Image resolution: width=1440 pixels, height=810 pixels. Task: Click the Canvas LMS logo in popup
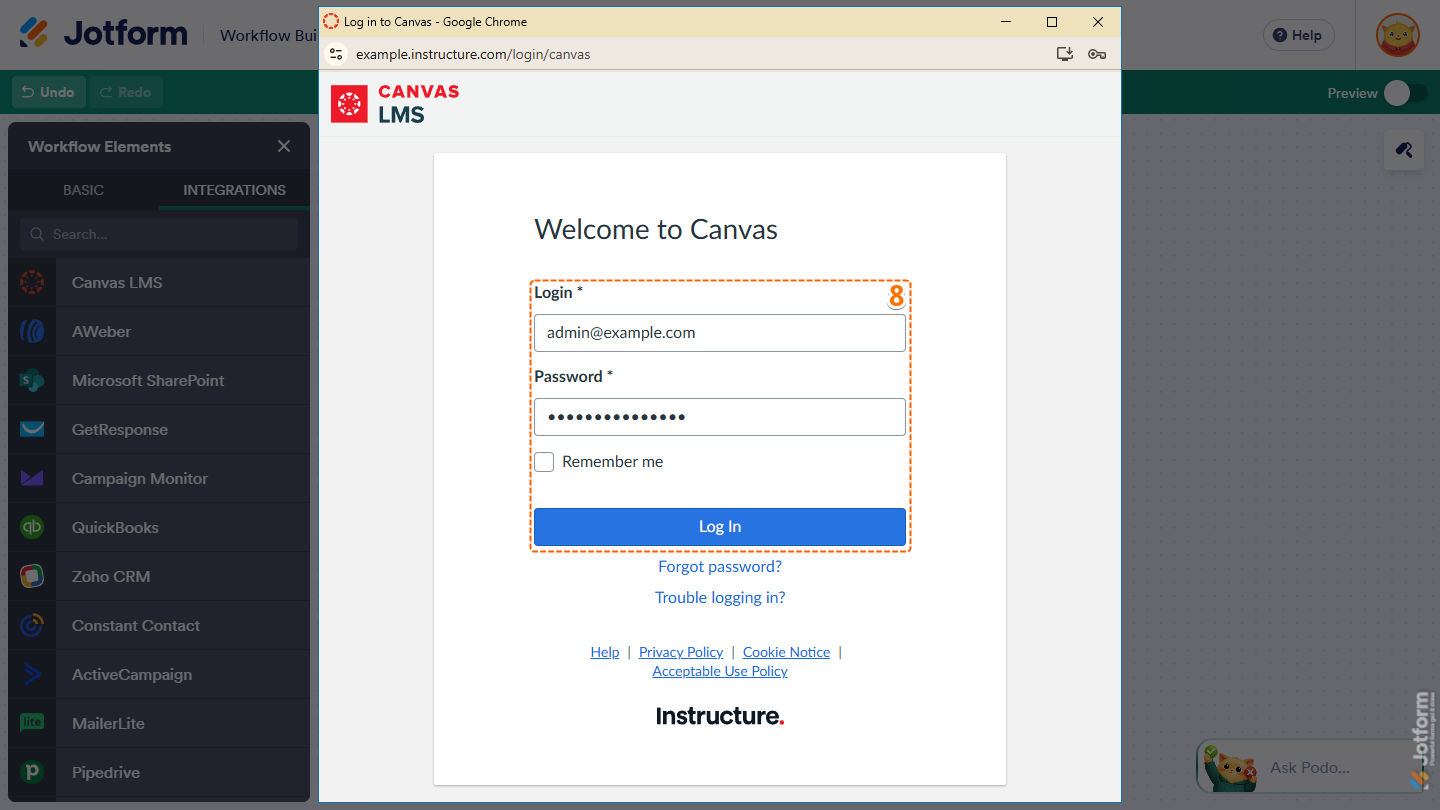[x=396, y=103]
